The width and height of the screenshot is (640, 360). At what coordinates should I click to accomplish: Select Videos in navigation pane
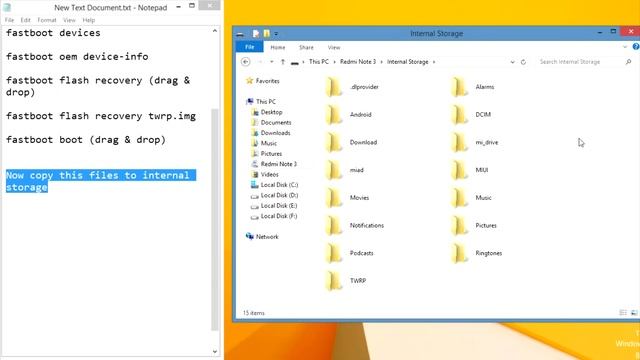point(265,174)
